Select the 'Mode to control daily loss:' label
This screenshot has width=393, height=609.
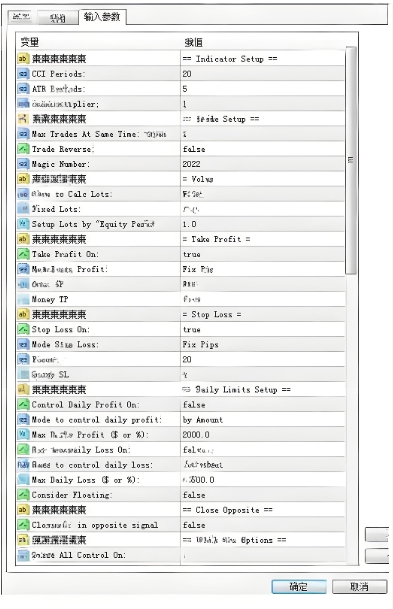coord(92,465)
